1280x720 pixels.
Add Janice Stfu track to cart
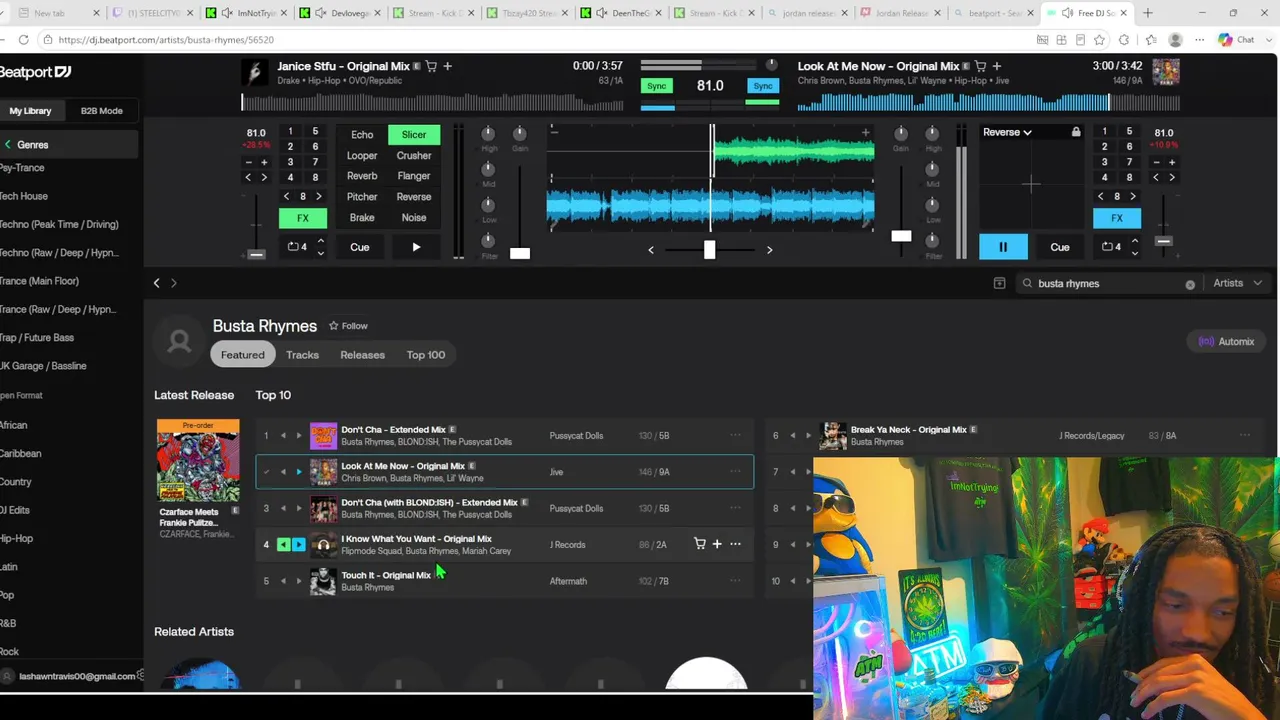[431, 66]
